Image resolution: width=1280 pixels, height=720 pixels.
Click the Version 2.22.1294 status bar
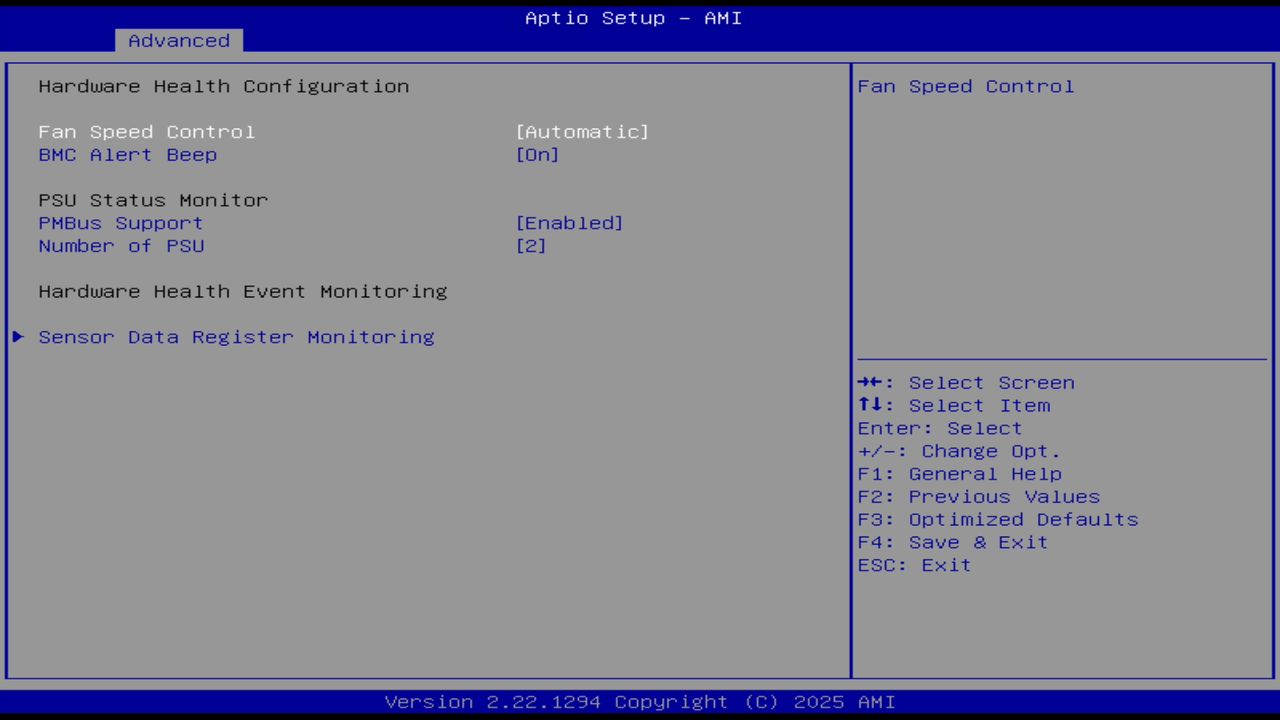click(633, 701)
